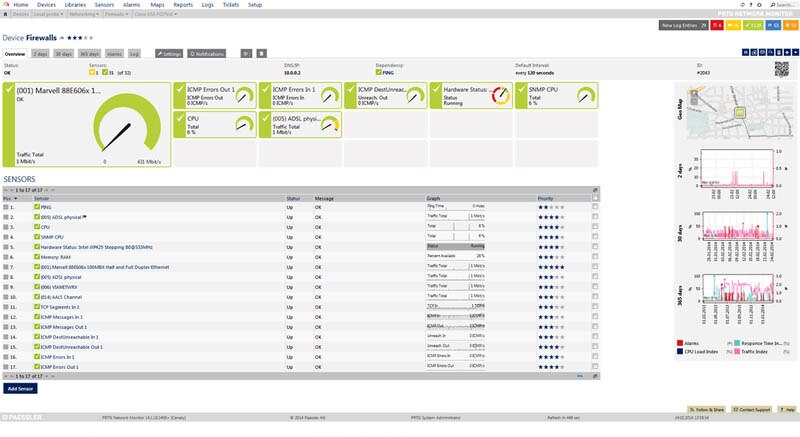Tick the select-all checkbox in table header
800x437 pixels.
click(595, 198)
